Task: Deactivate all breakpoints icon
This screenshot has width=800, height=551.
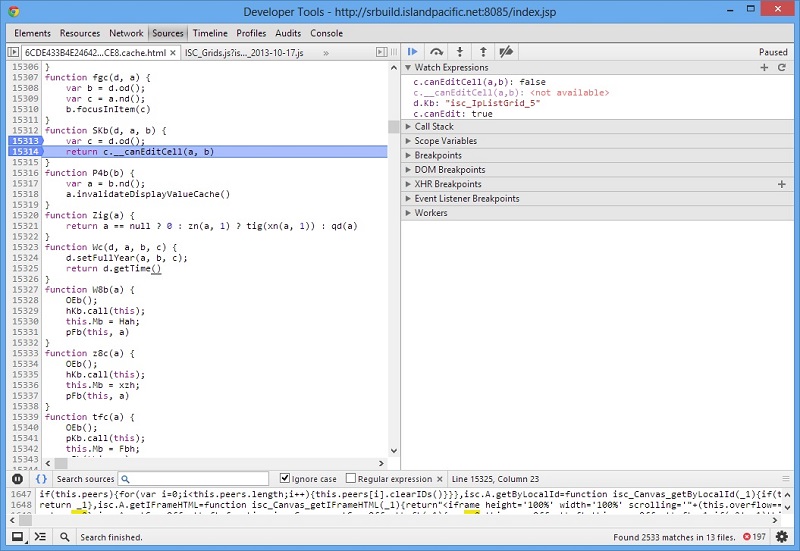Action: (x=507, y=52)
